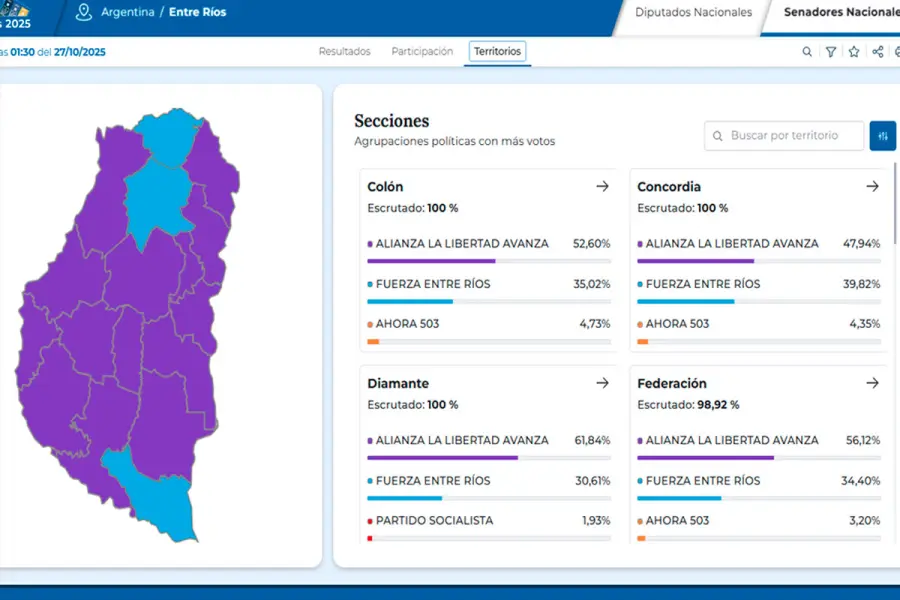Click the star favorites icon
This screenshot has width=900, height=600.
click(x=854, y=52)
